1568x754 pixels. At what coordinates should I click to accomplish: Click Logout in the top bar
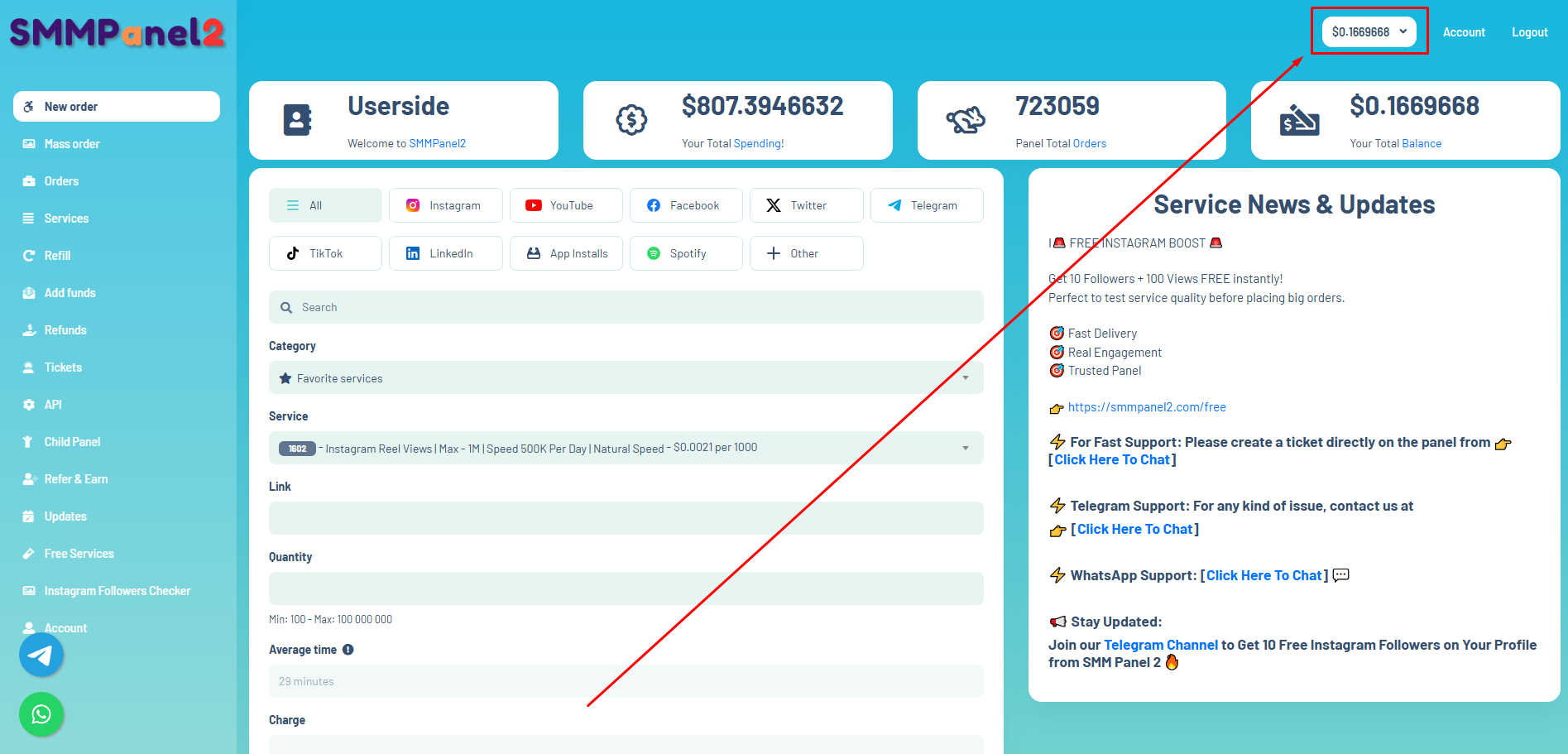coord(1529,32)
